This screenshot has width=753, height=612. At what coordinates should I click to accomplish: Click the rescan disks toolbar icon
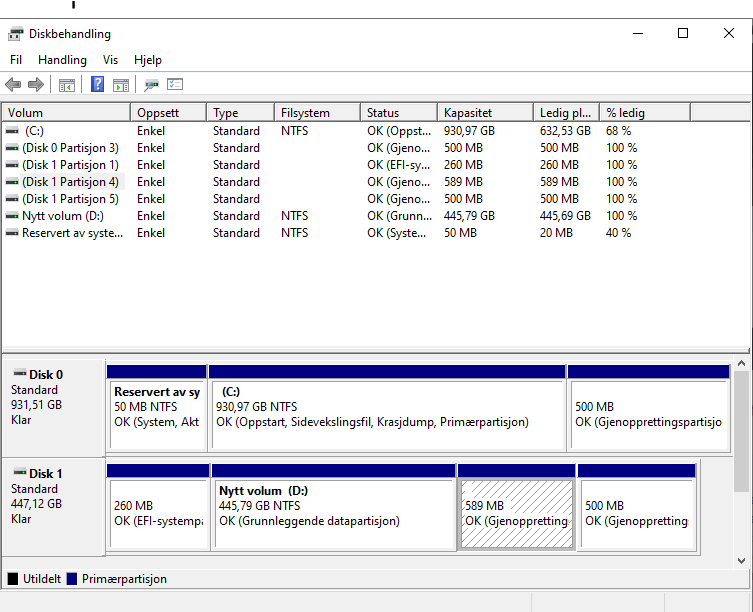point(152,85)
